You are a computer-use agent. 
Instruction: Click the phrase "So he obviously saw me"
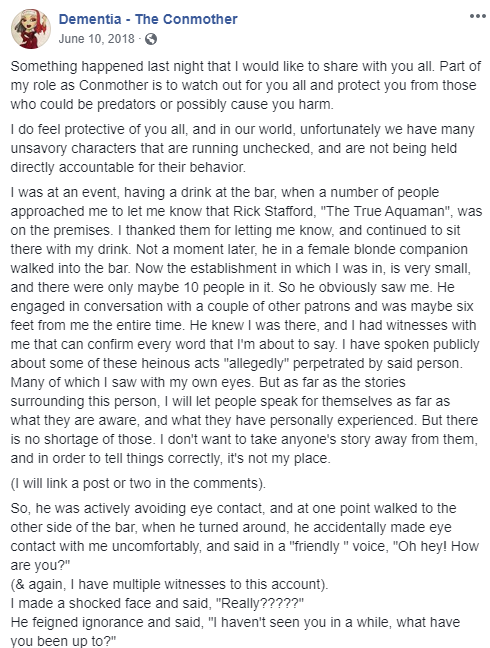pos(354,287)
